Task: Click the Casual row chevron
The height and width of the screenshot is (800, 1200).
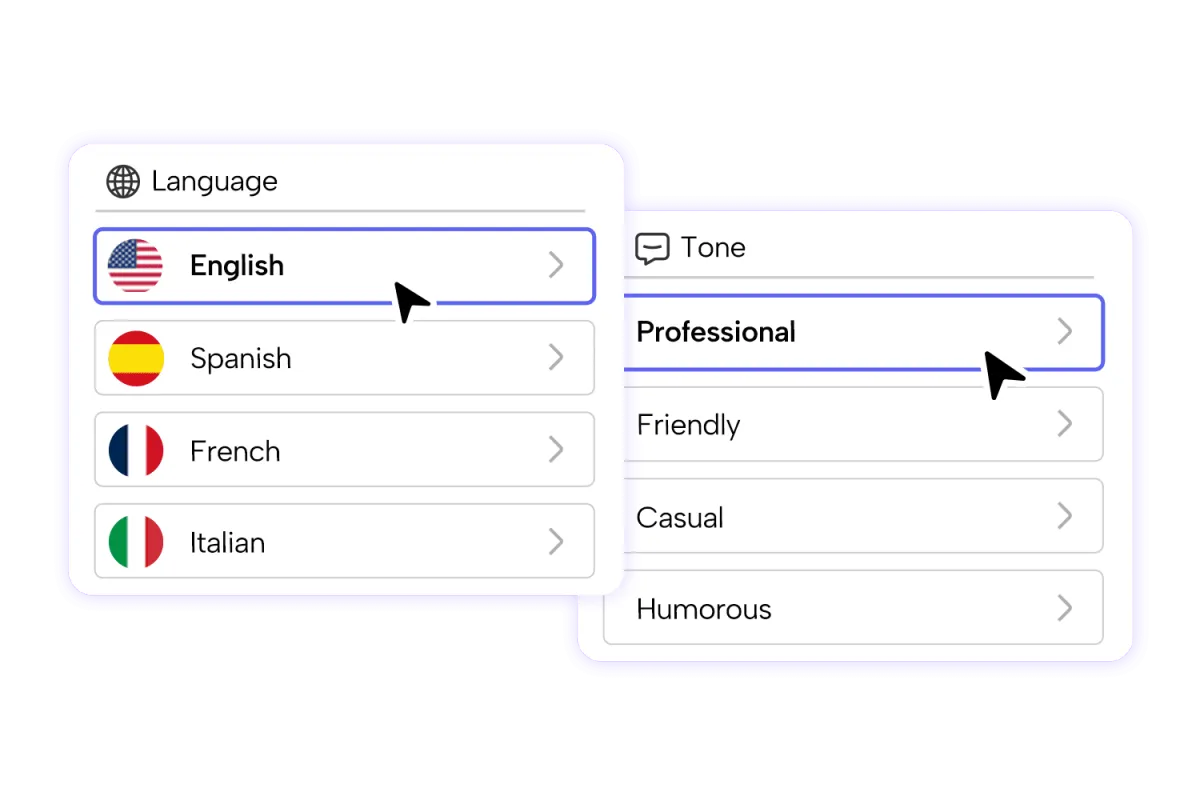Action: click(1065, 516)
